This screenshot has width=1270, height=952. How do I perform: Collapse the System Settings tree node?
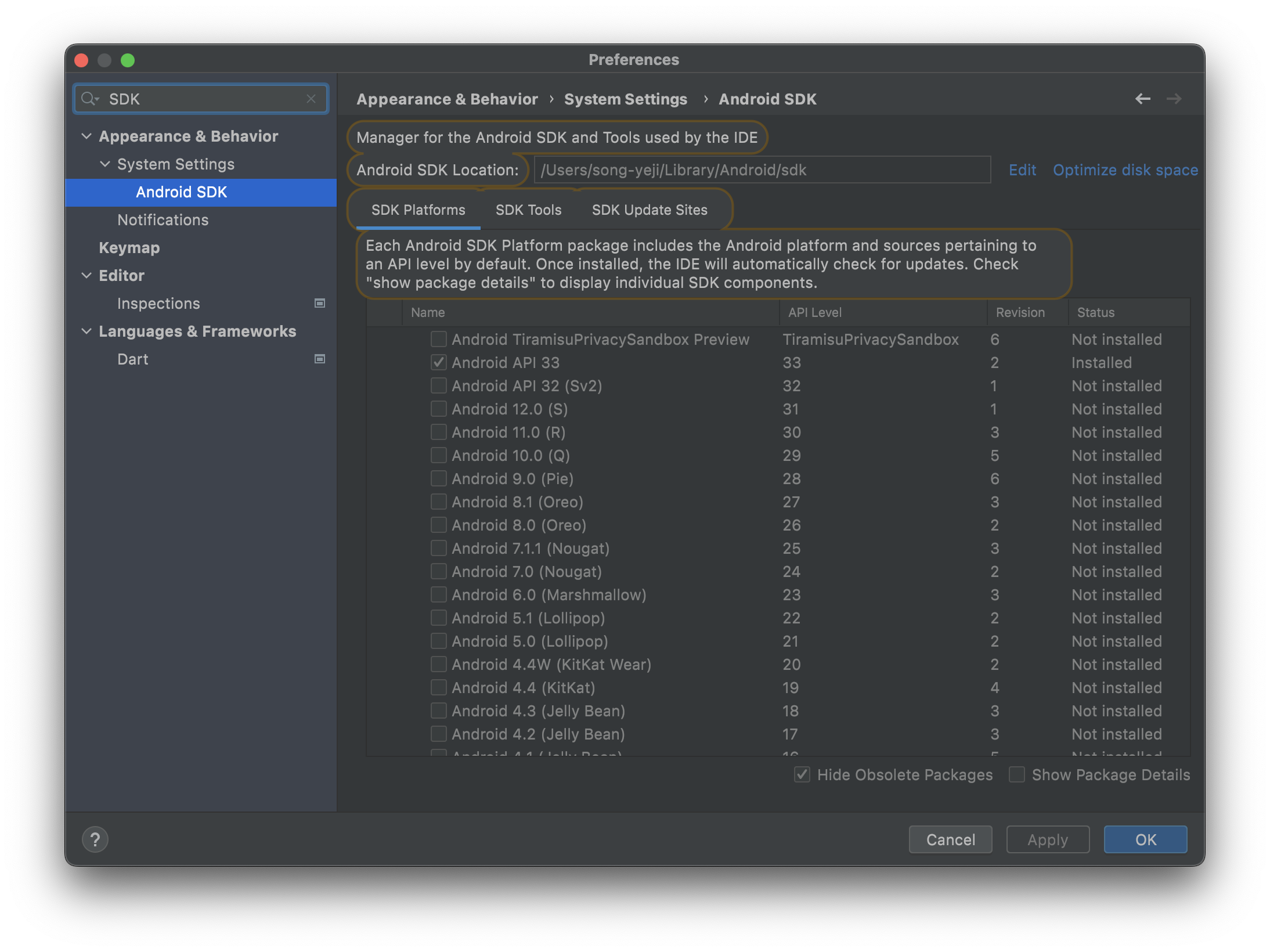tap(105, 164)
